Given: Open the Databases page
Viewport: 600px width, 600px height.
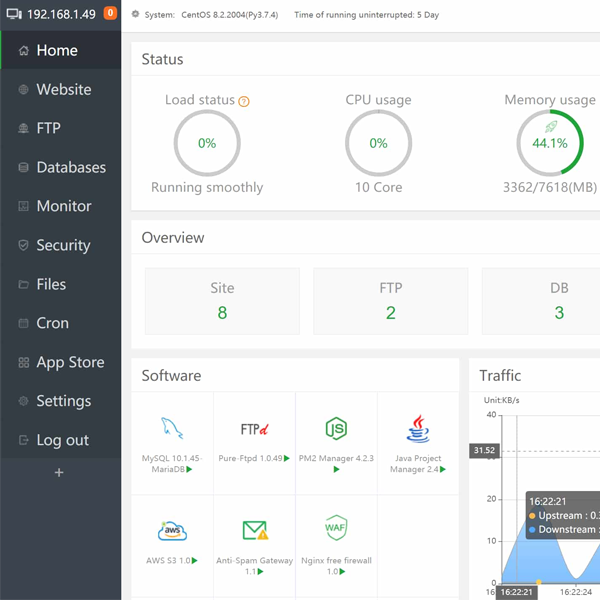Looking at the screenshot, I should [x=60, y=167].
